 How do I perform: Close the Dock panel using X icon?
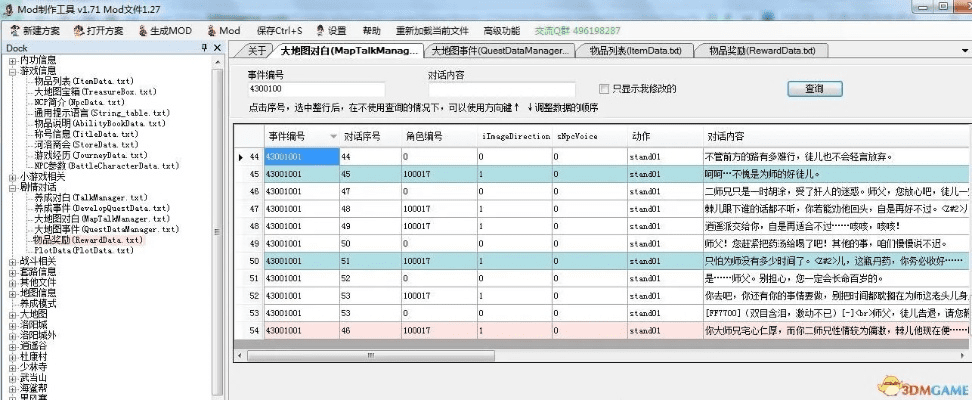[217, 48]
